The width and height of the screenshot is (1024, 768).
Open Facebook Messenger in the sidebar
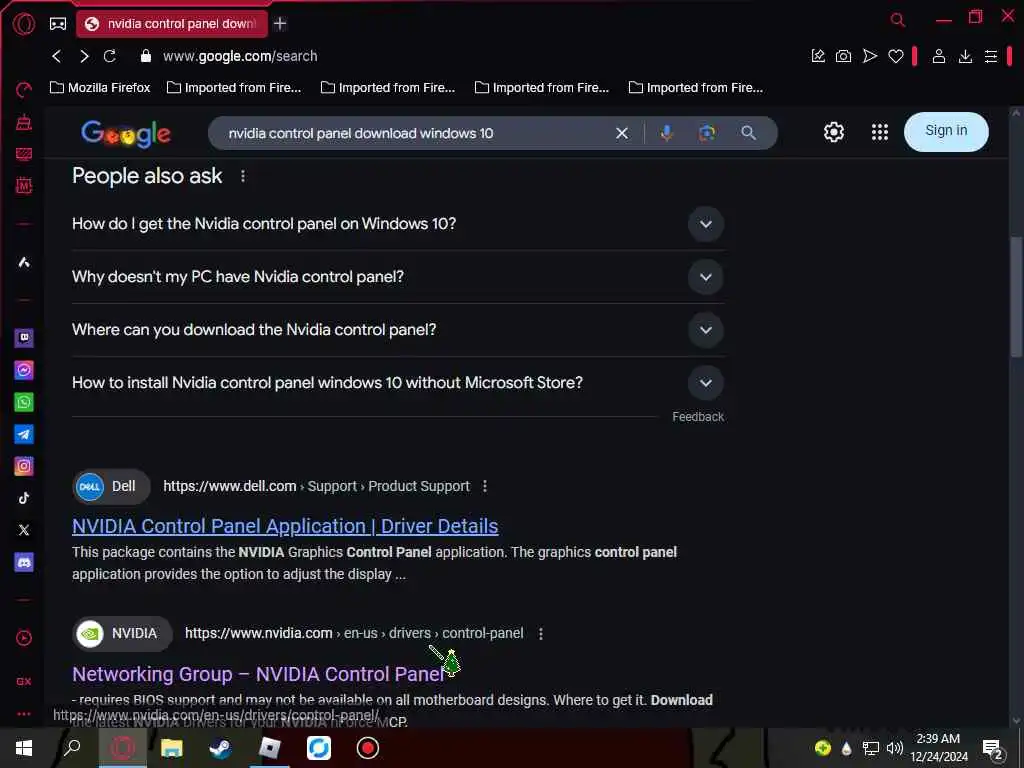[24, 370]
